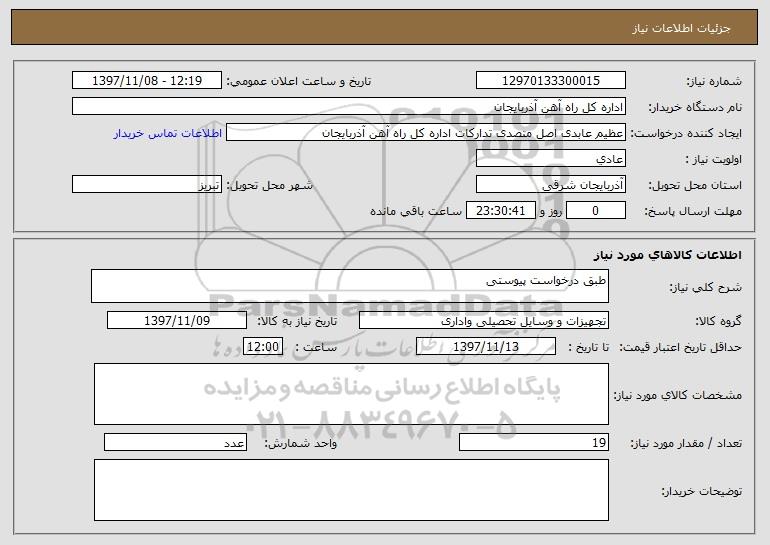Click the label مهلت ارسال پاسخ
The height and width of the screenshot is (545, 770).
tap(693, 211)
